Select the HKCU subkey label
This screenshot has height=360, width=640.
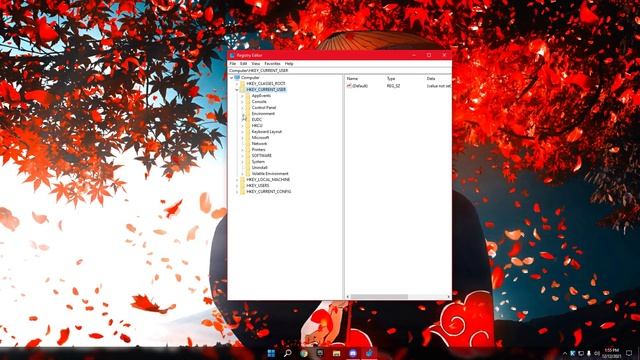pyautogui.click(x=257, y=126)
